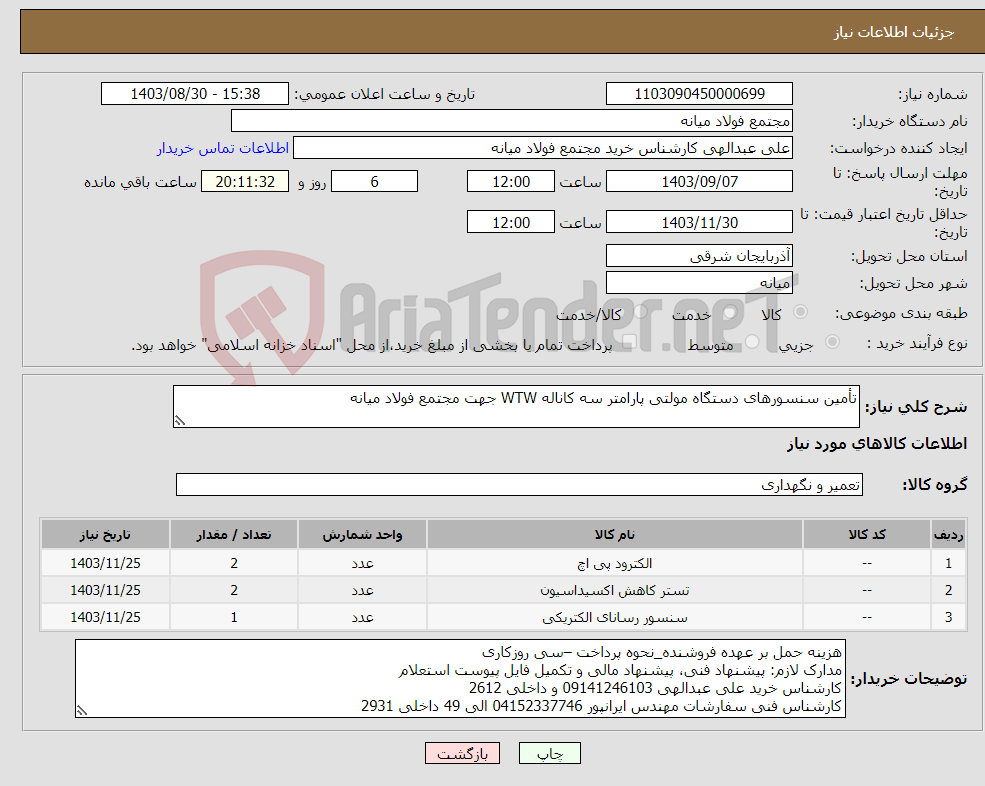Click the سنسور رسانای الکتریکی item cell
The width and height of the screenshot is (985, 786).
pos(614,617)
